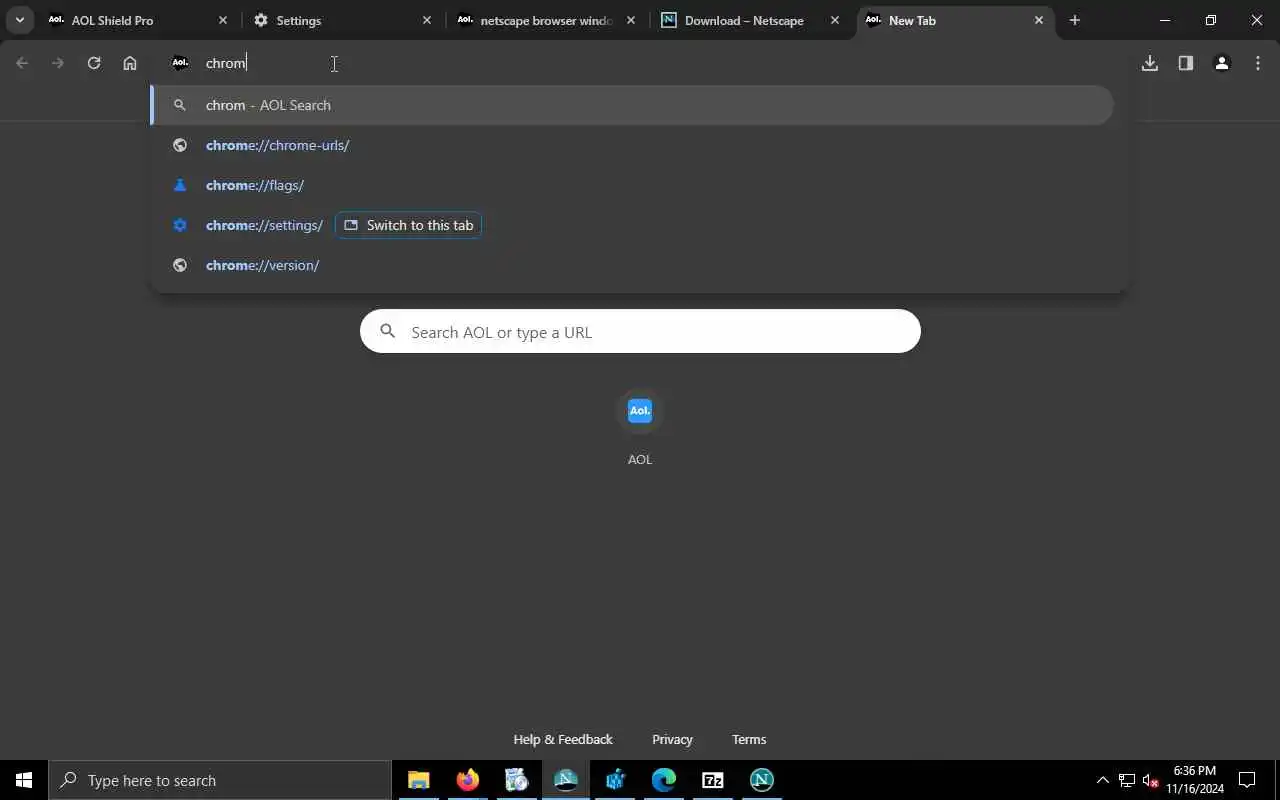Open the downloads panel
The width and height of the screenshot is (1280, 800).
pos(1150,63)
